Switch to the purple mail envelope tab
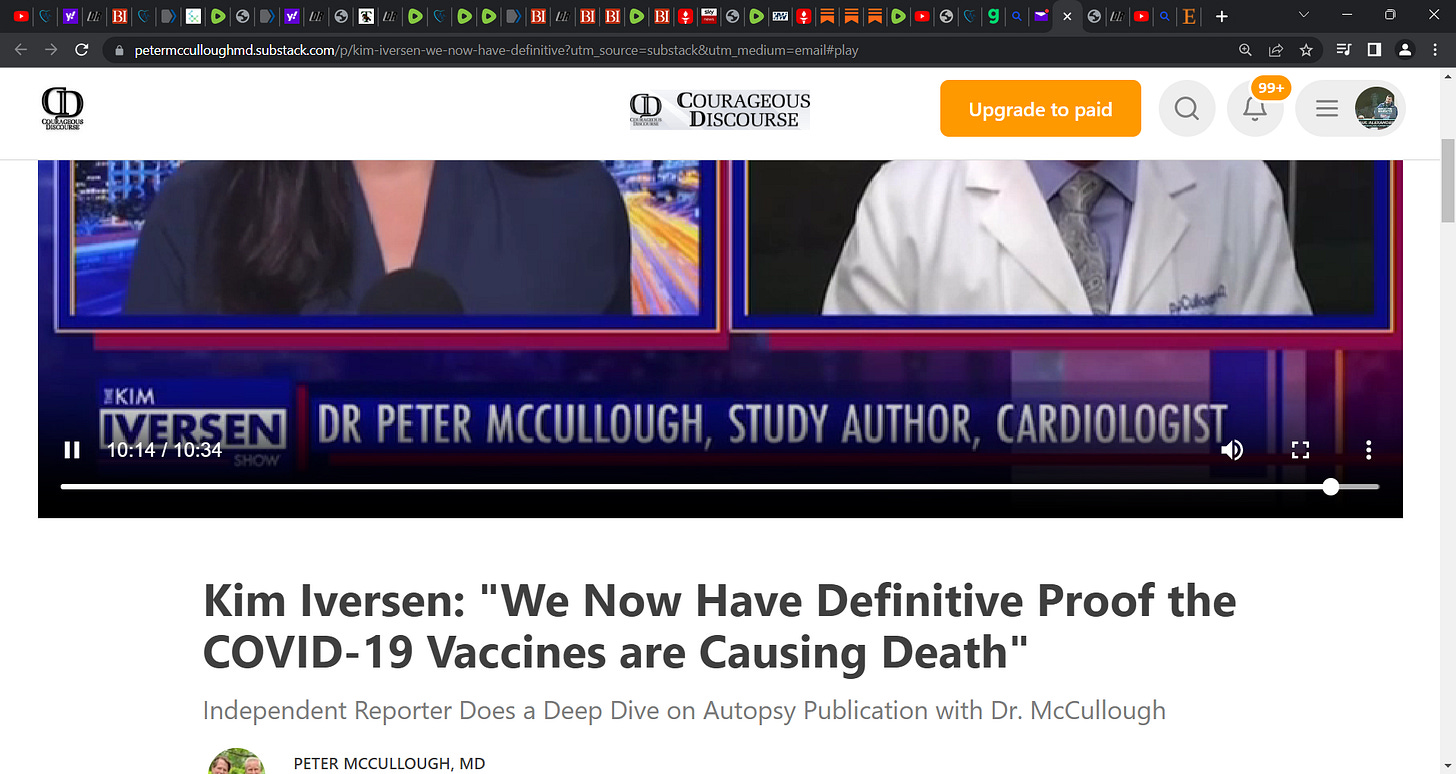 (1041, 16)
